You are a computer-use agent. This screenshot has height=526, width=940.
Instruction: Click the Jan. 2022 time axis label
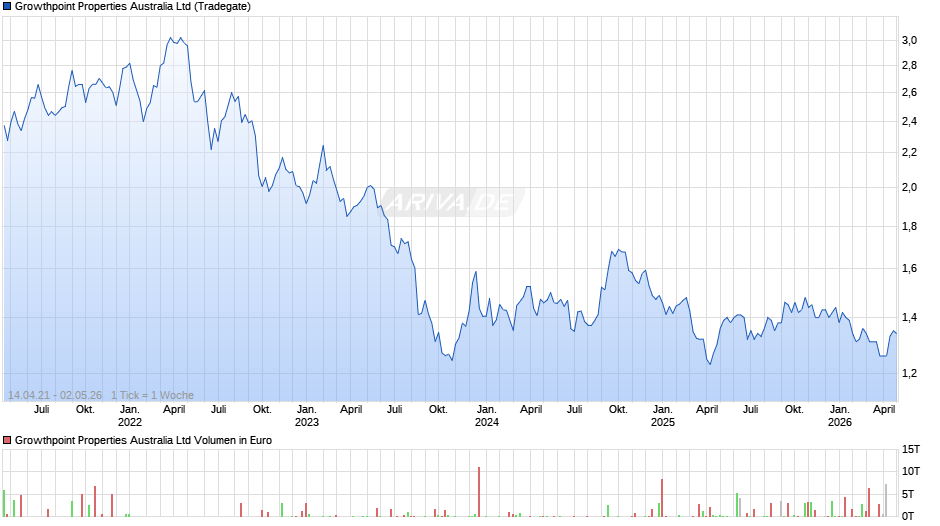[x=129, y=416]
